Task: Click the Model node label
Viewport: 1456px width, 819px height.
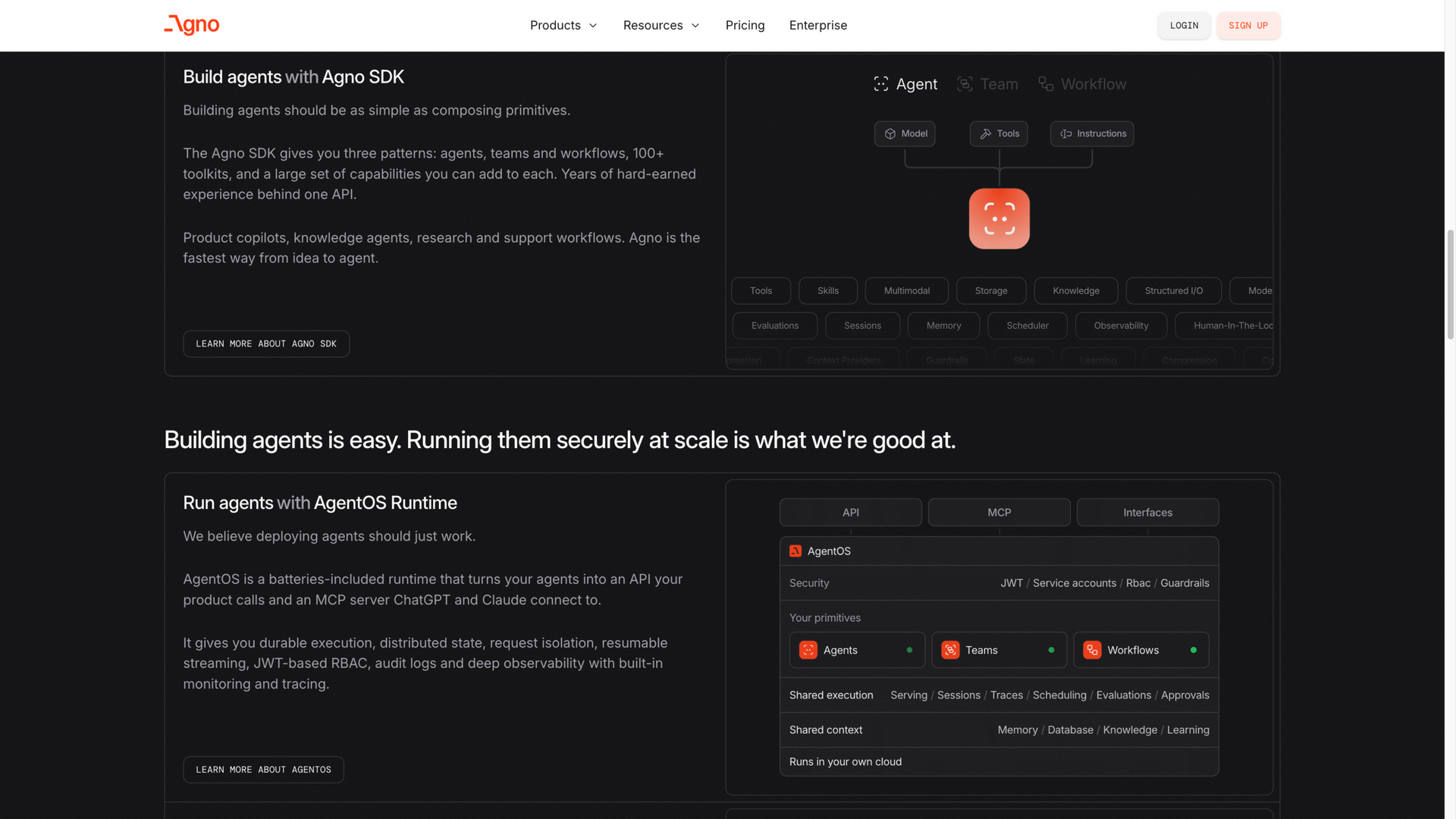Action: click(914, 134)
